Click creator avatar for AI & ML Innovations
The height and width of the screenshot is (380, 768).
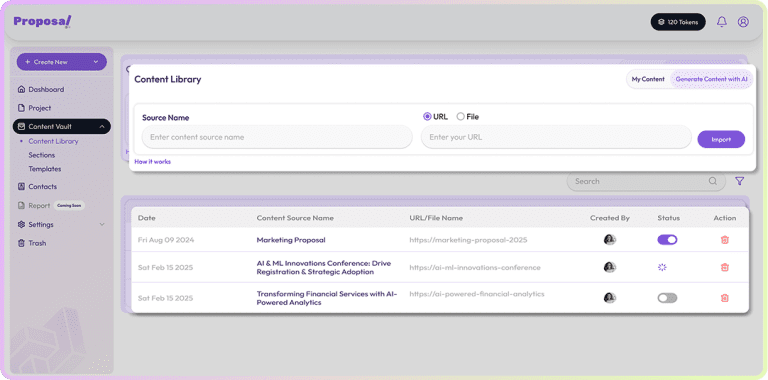pyautogui.click(x=609, y=267)
